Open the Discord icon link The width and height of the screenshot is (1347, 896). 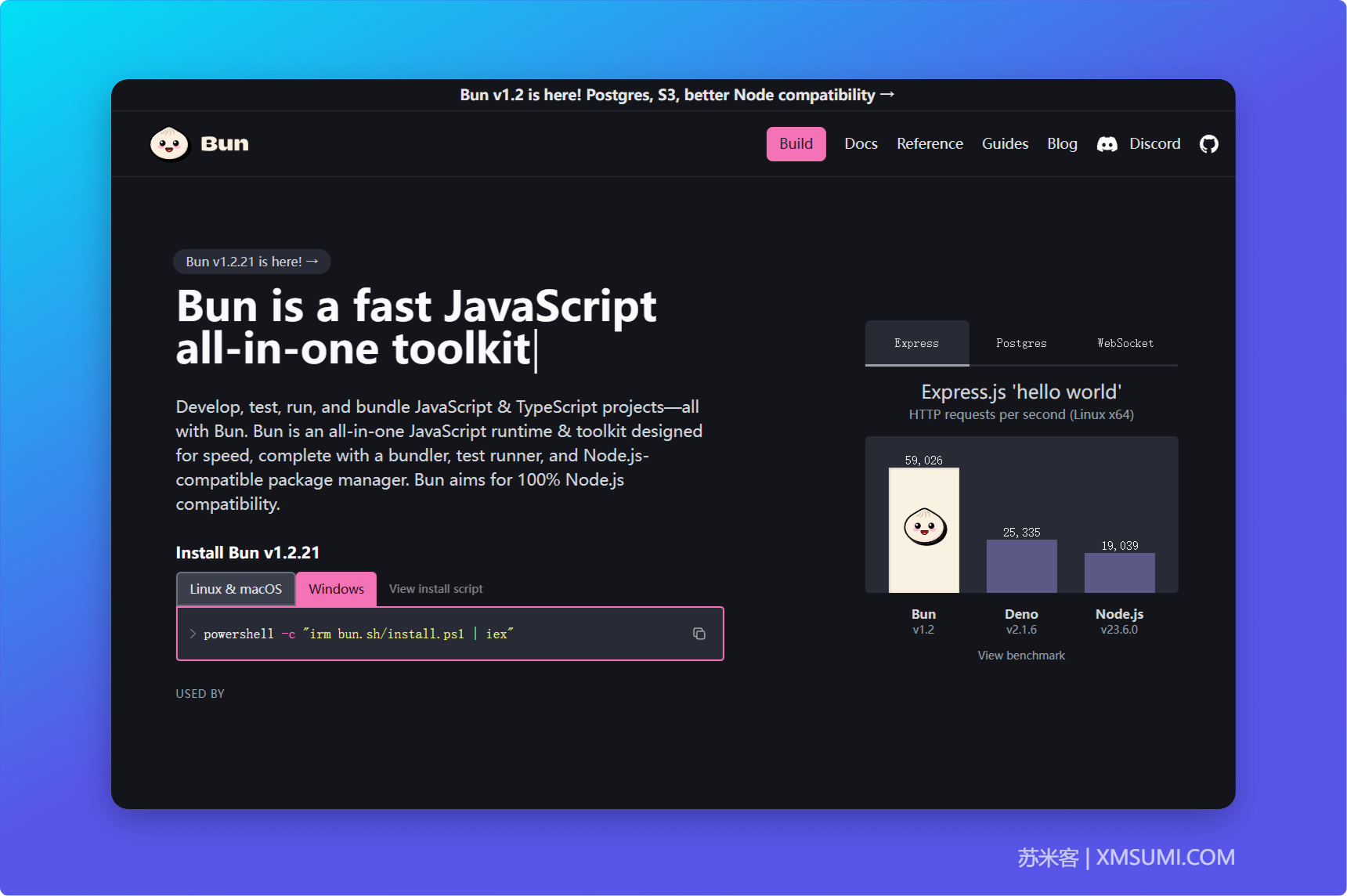click(1107, 144)
